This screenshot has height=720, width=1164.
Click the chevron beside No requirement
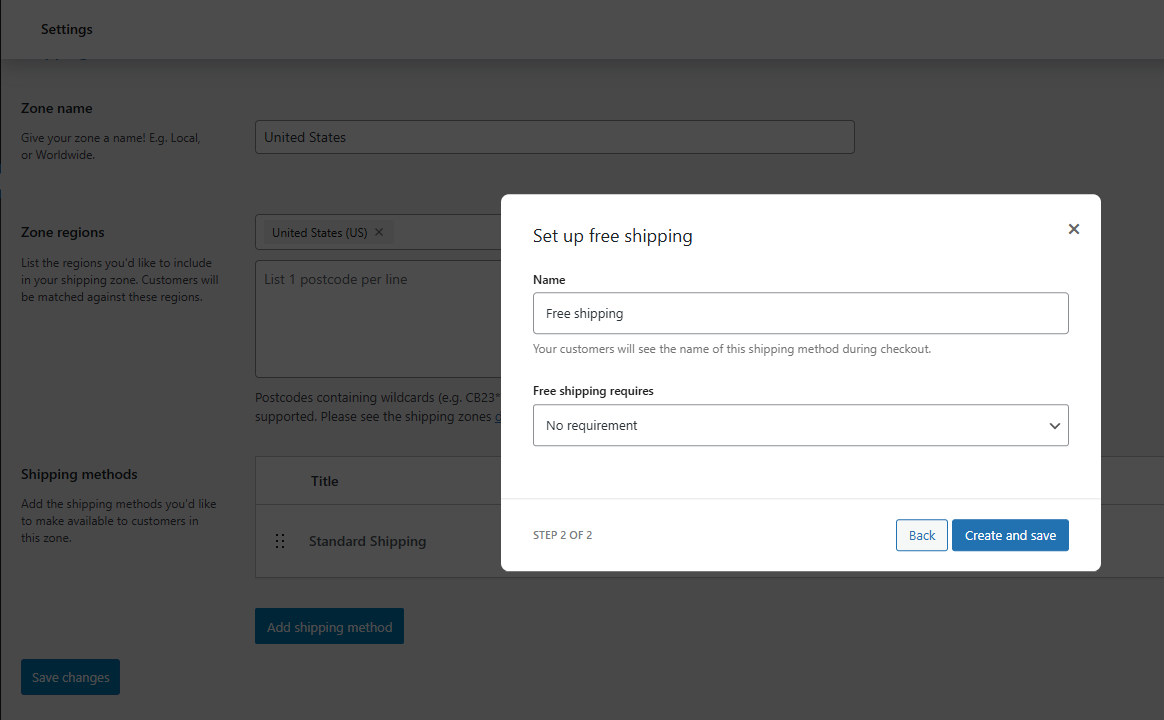[1054, 425]
